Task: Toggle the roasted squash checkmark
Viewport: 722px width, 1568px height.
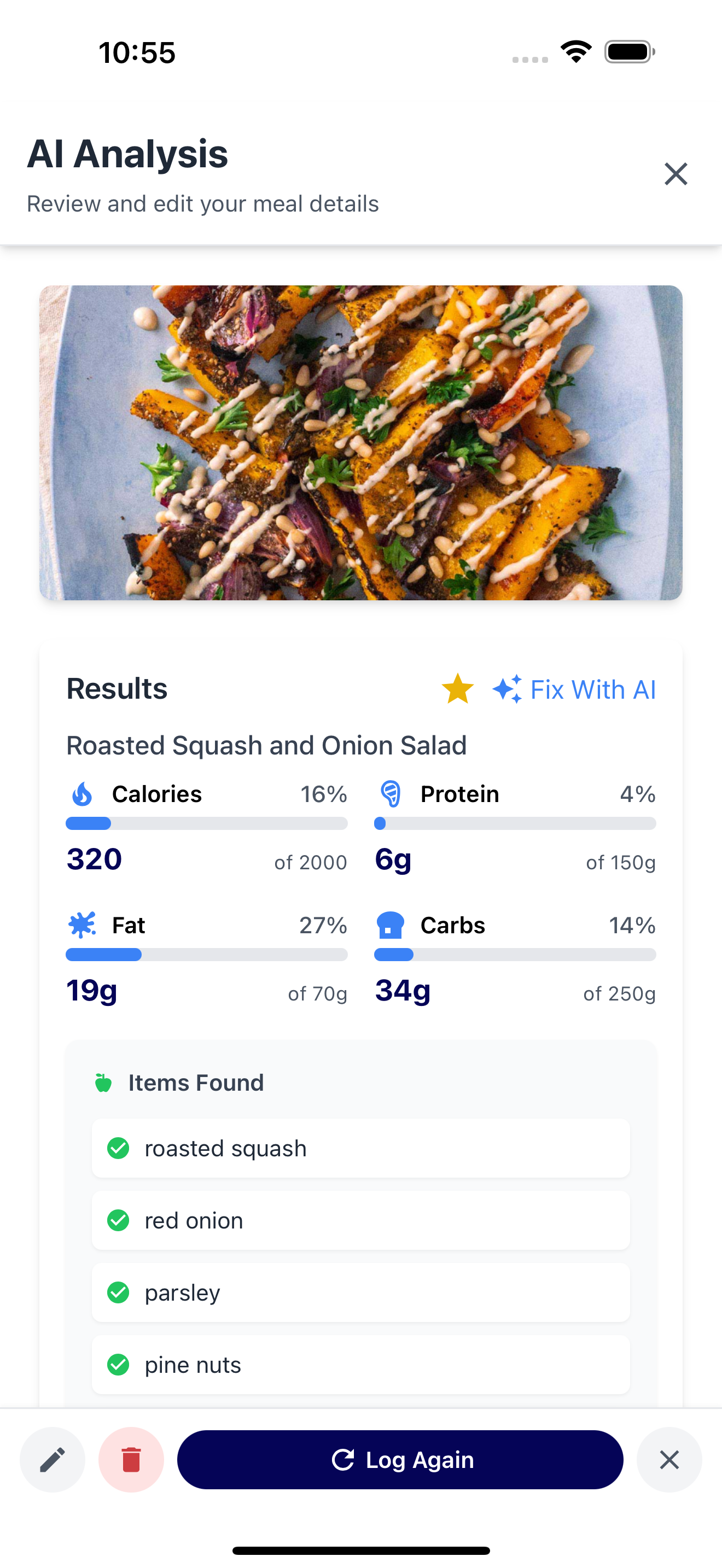Action: point(118,1148)
